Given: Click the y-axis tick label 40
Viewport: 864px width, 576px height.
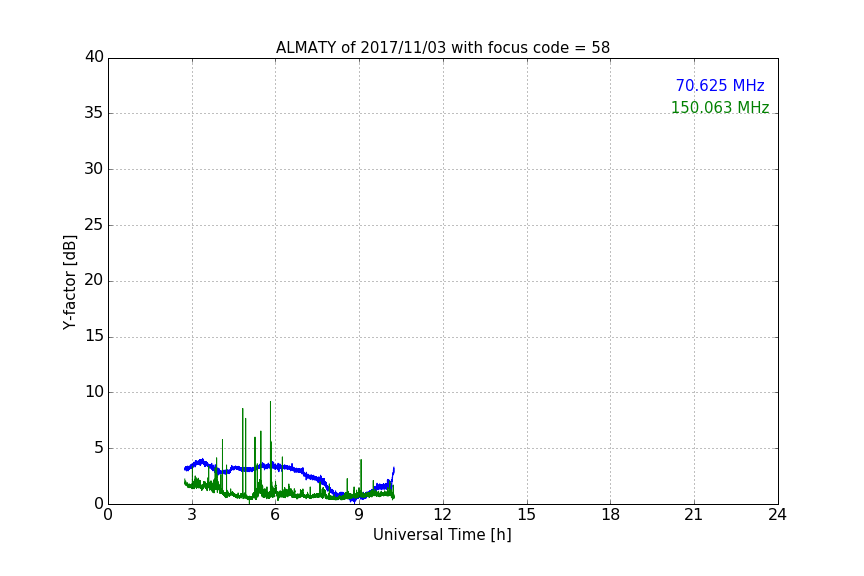Looking at the screenshot, I should click(x=94, y=57).
